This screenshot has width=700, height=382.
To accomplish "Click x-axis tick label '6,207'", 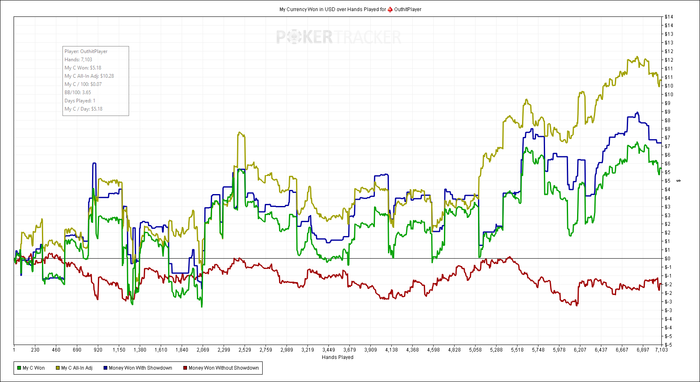I will click(579, 351).
